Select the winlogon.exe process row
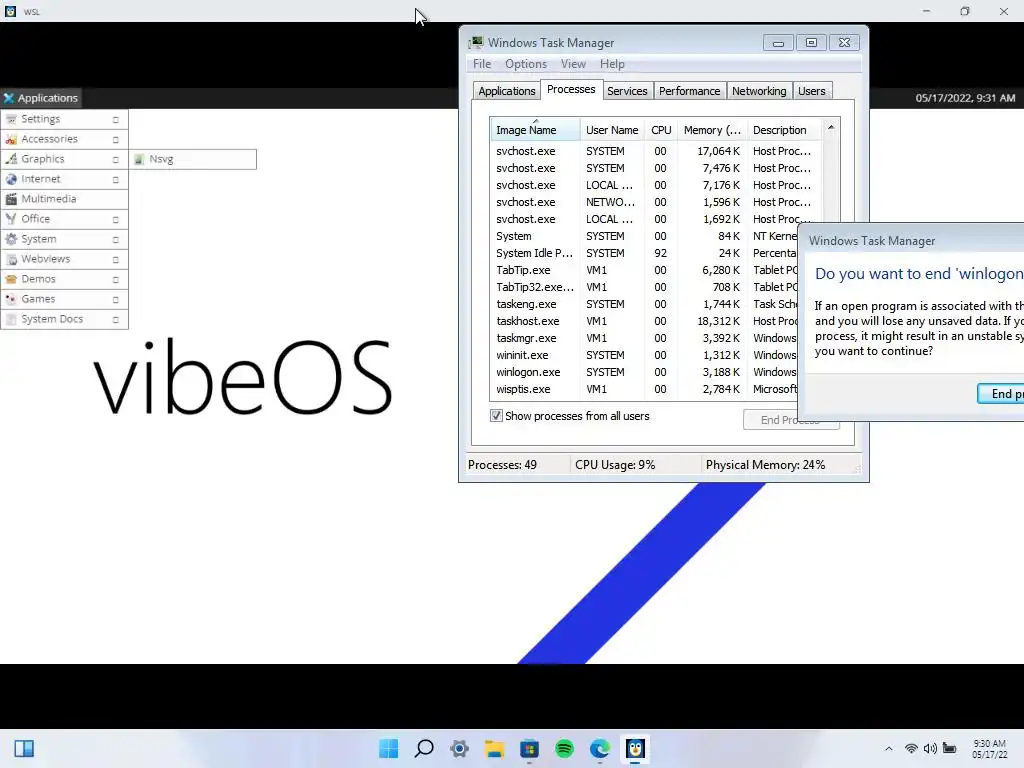Viewport: 1024px width, 768px height. (643, 372)
